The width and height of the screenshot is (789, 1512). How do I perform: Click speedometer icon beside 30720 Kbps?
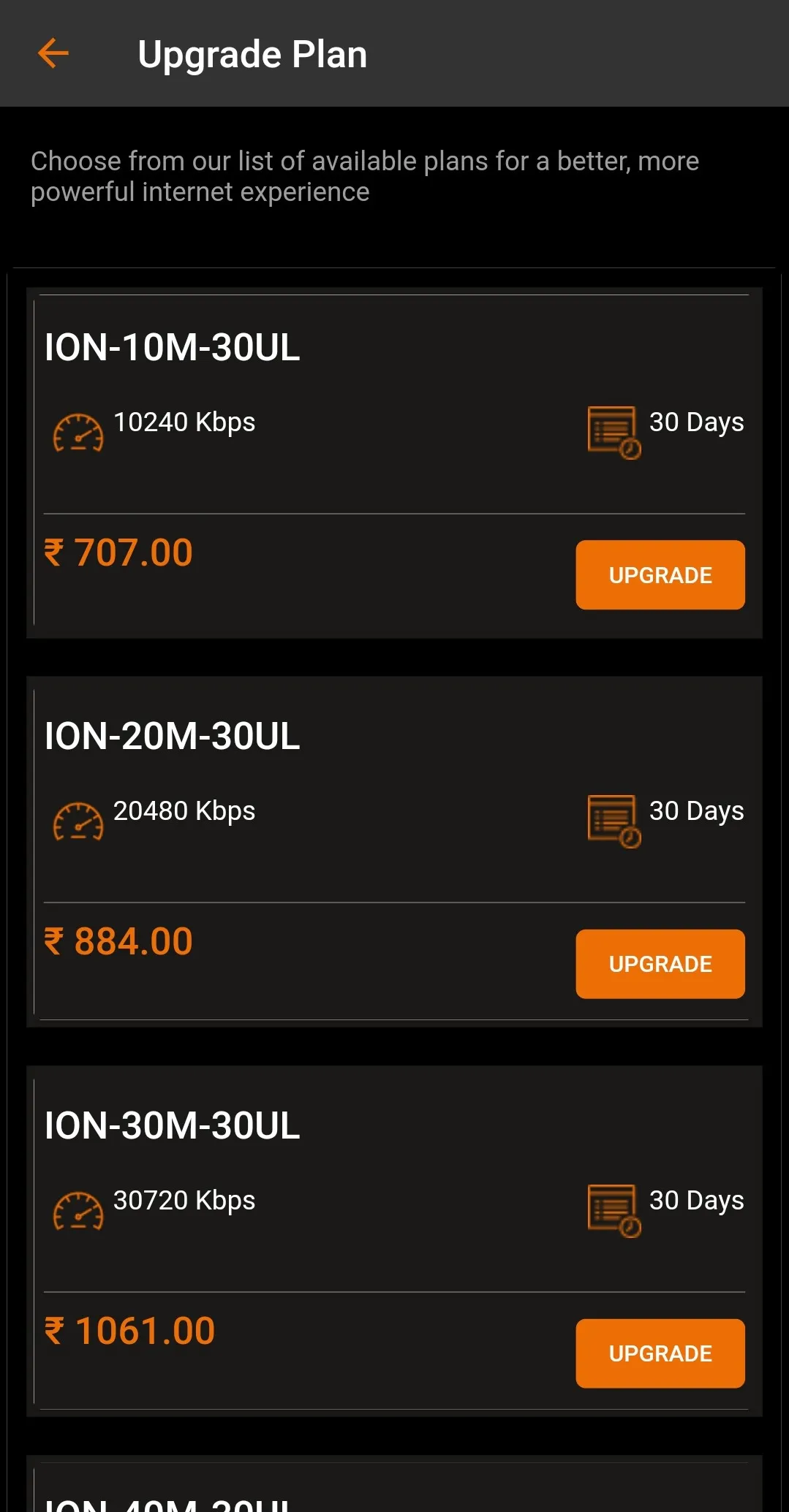pyautogui.click(x=78, y=1211)
